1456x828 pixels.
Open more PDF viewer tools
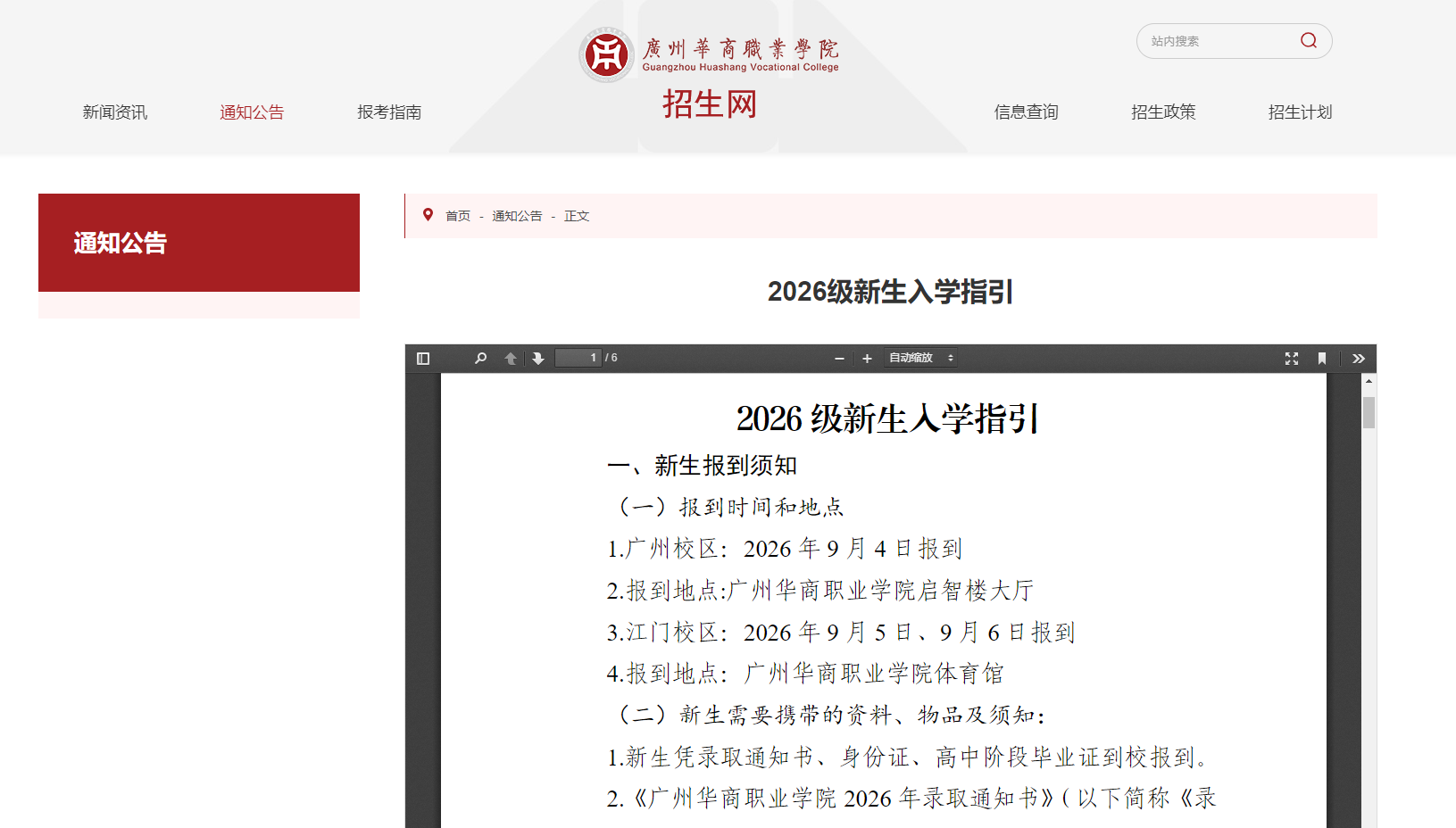coord(1358,358)
